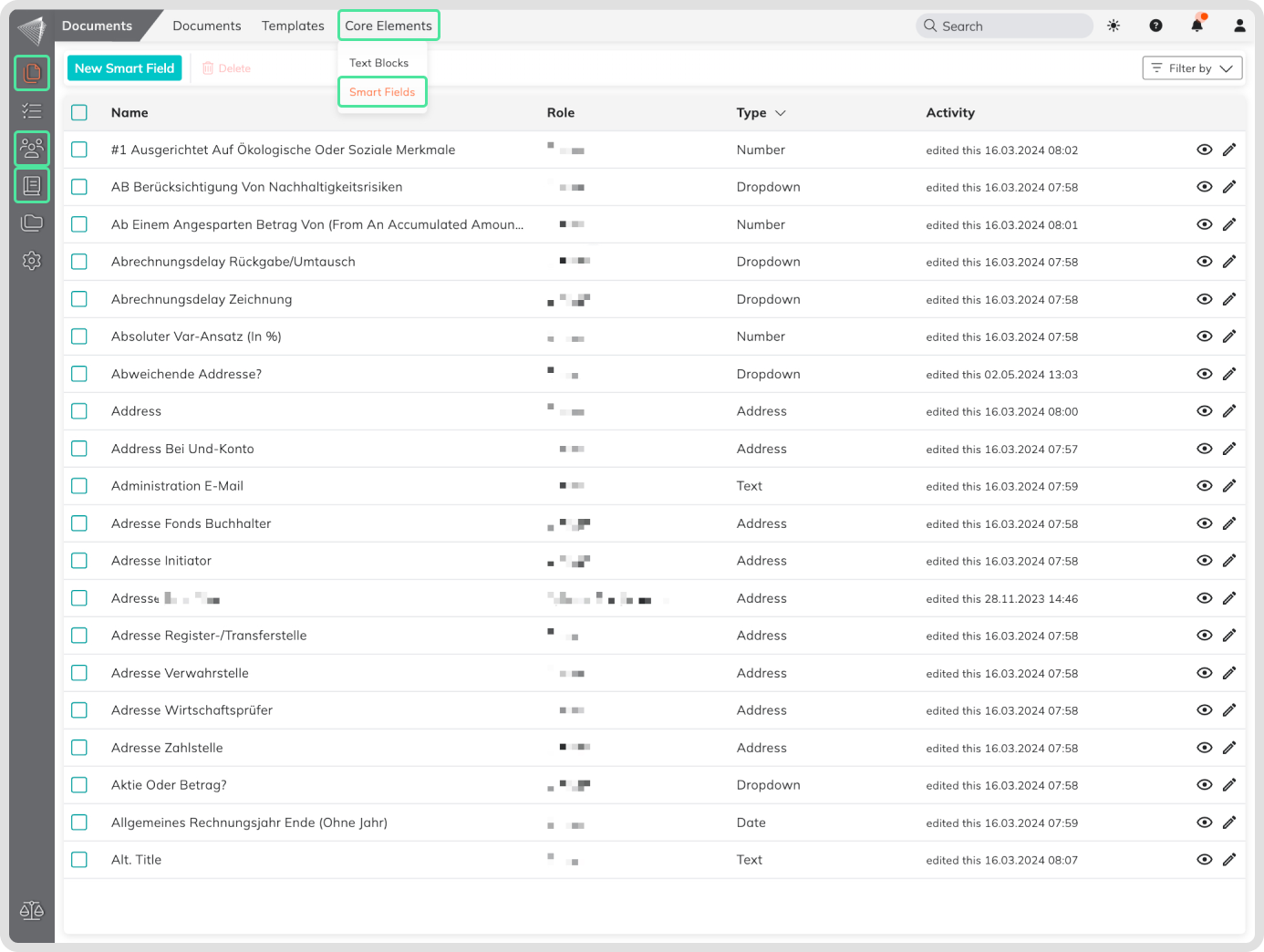Toggle the brightness theme icon

tap(1114, 26)
